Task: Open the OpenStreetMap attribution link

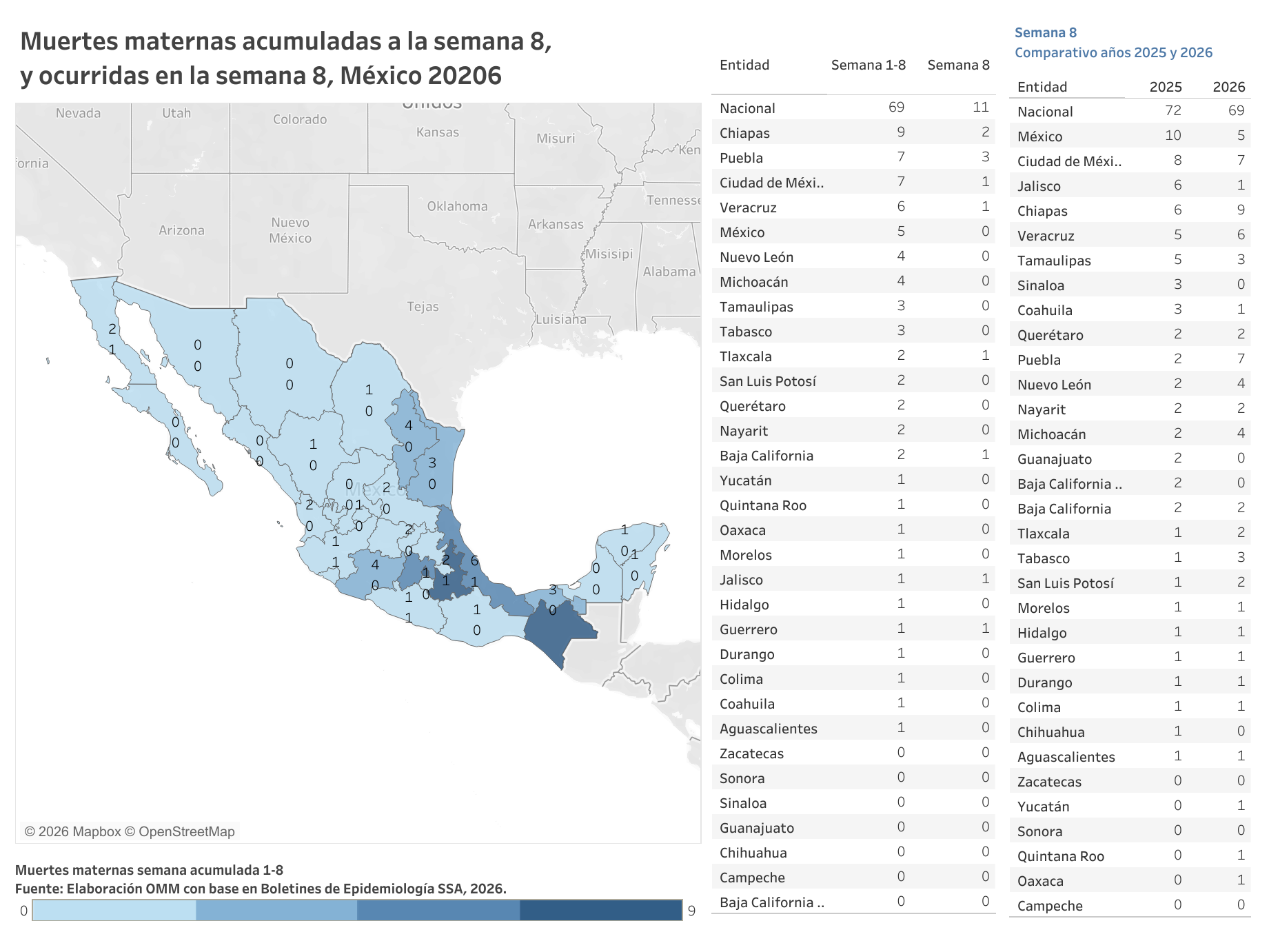Action: coord(186,831)
